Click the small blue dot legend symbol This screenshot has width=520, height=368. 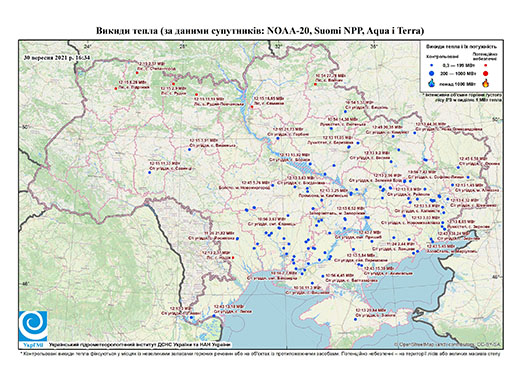coord(432,66)
